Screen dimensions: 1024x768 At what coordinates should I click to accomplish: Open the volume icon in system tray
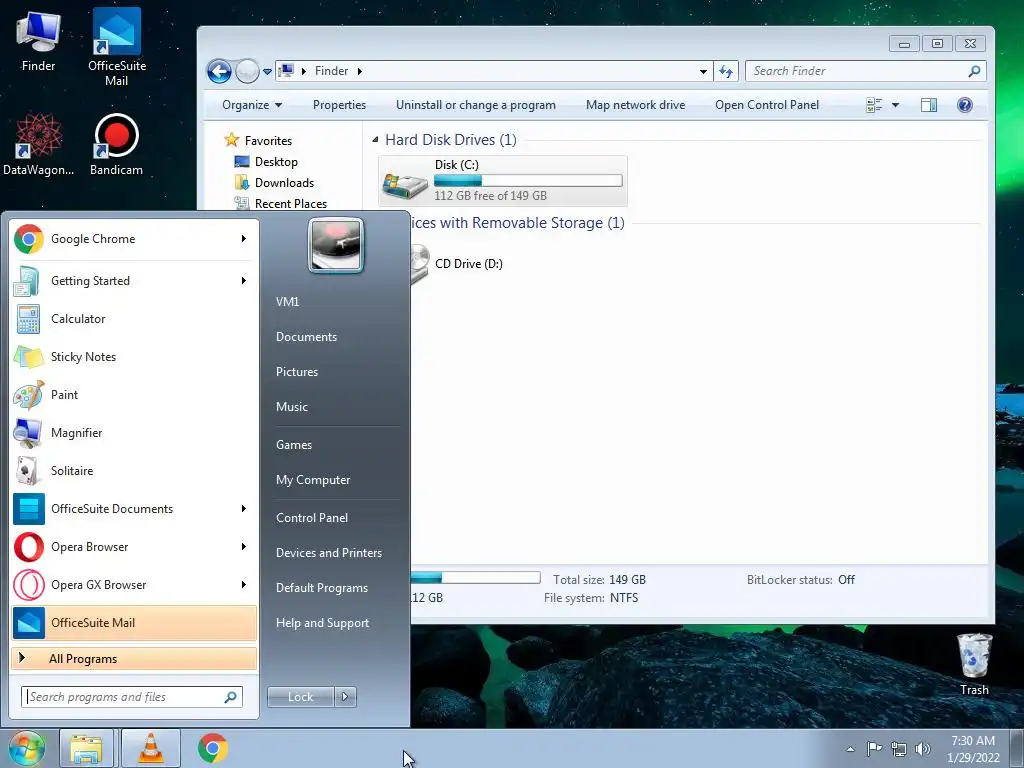(x=922, y=749)
